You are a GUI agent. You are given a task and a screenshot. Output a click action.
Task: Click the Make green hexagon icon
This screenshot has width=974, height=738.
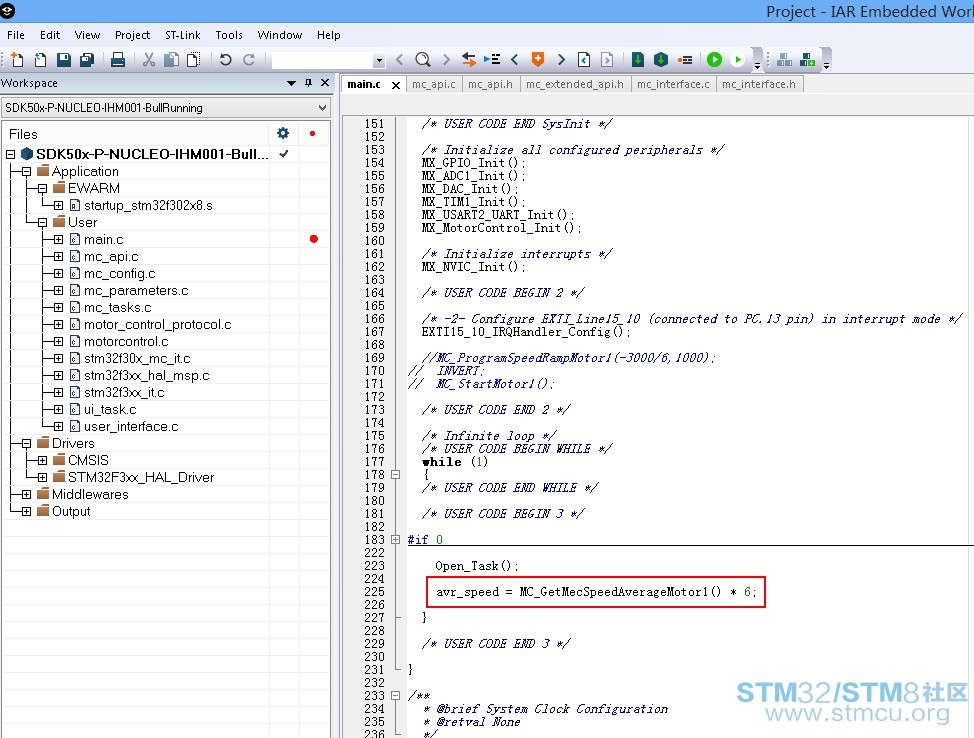661,60
